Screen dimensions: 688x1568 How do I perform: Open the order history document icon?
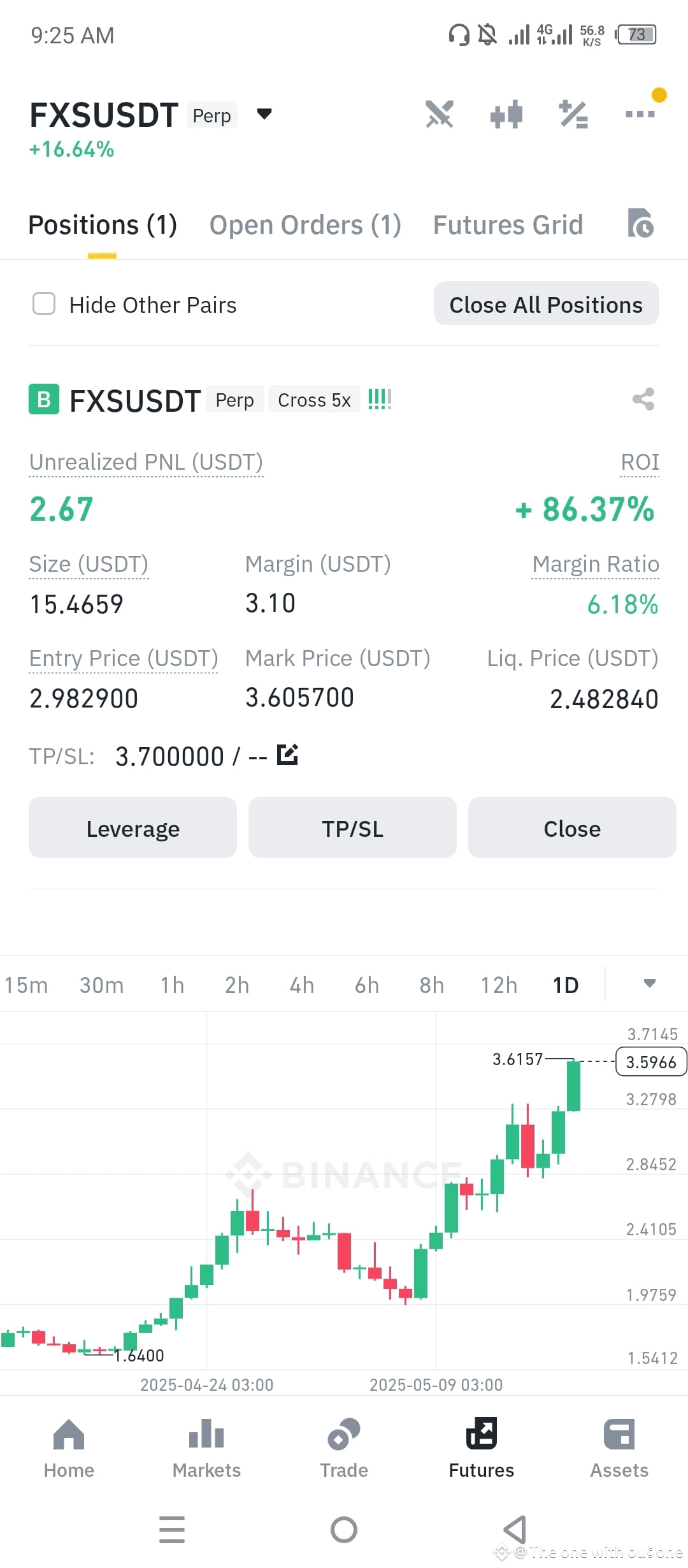640,223
